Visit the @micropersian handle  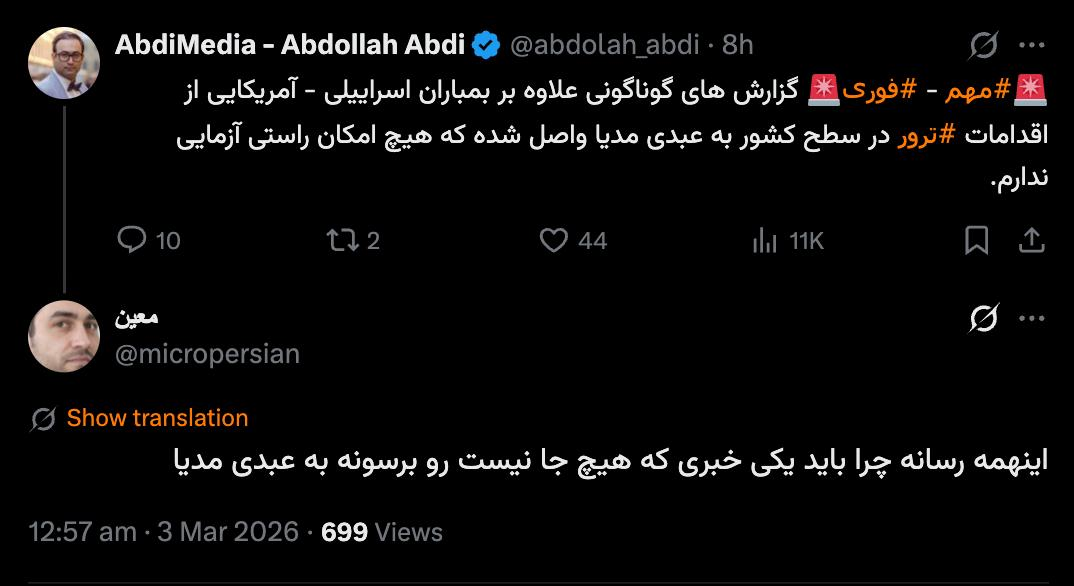208,354
